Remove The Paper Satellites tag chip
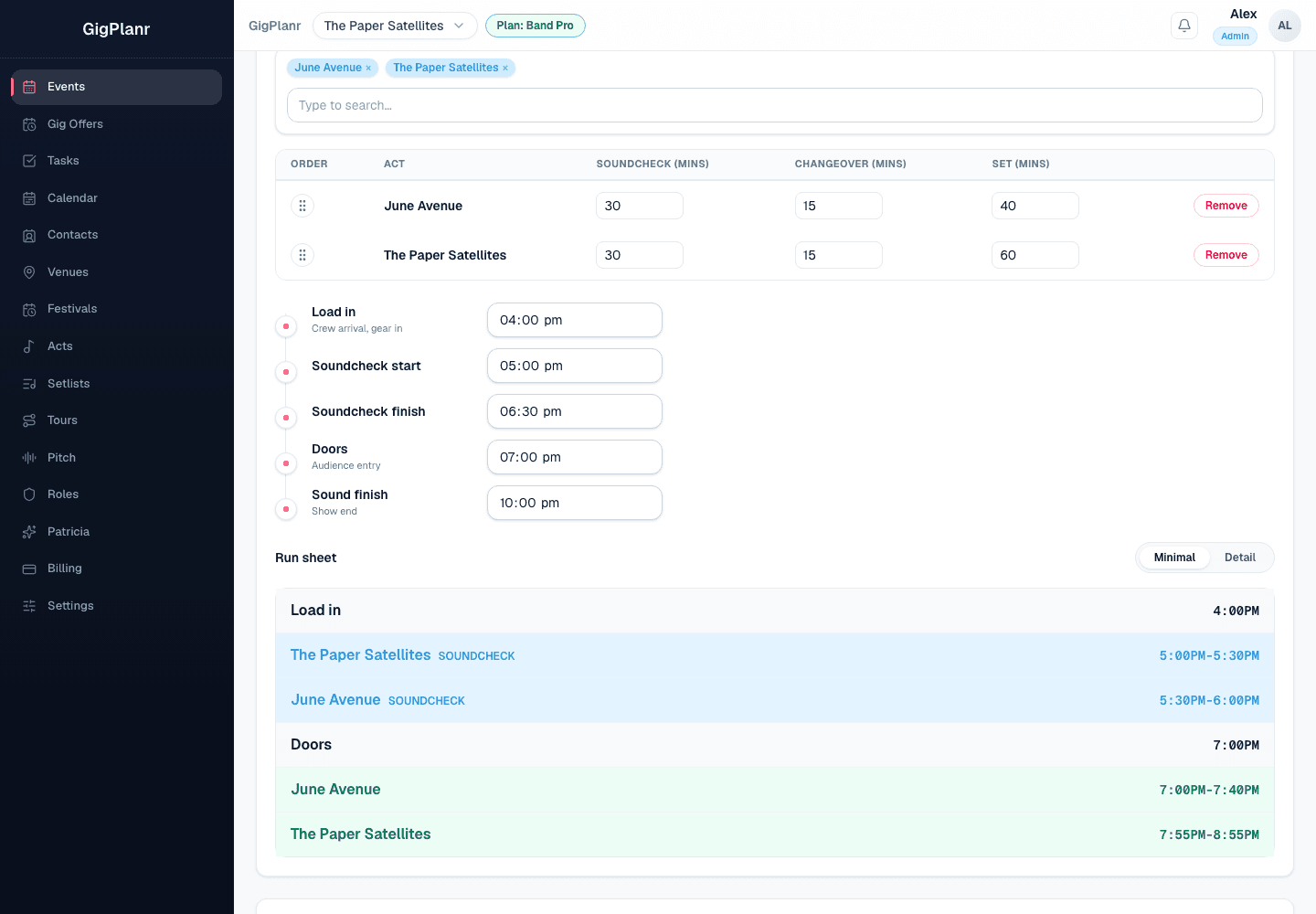 pos(505,68)
